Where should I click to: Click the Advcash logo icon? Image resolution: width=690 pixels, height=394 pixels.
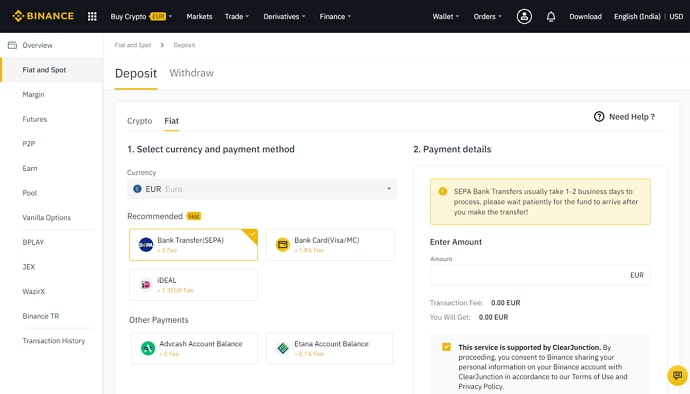pos(148,348)
